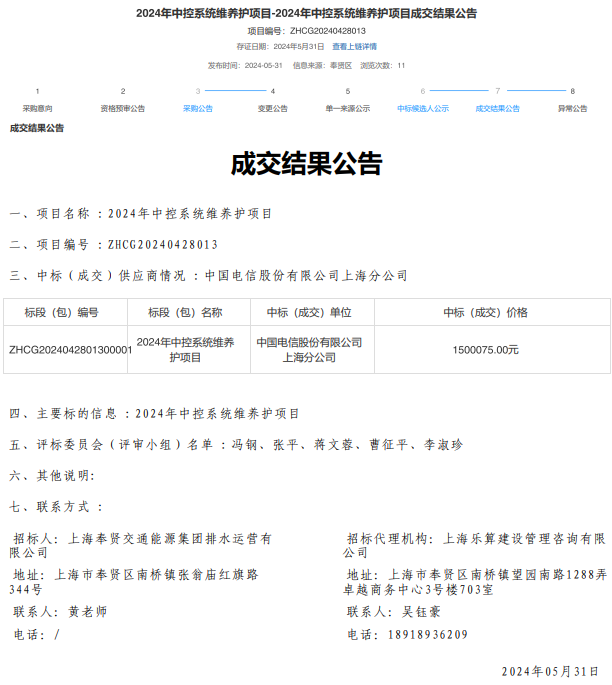The image size is (612, 685).
Task: Click the page title at the top
Action: pyautogui.click(x=306, y=13)
